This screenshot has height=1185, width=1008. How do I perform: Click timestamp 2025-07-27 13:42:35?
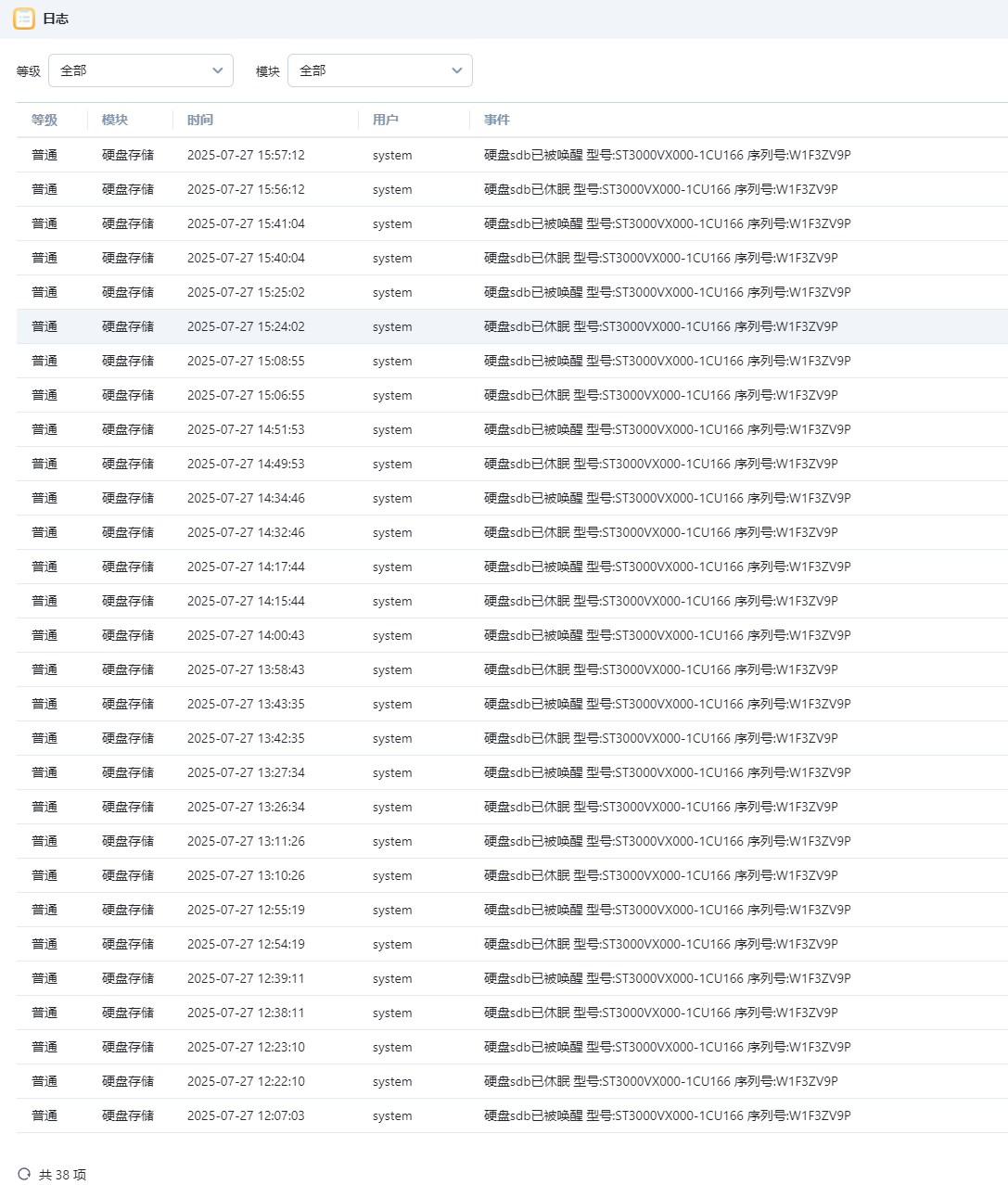246,738
